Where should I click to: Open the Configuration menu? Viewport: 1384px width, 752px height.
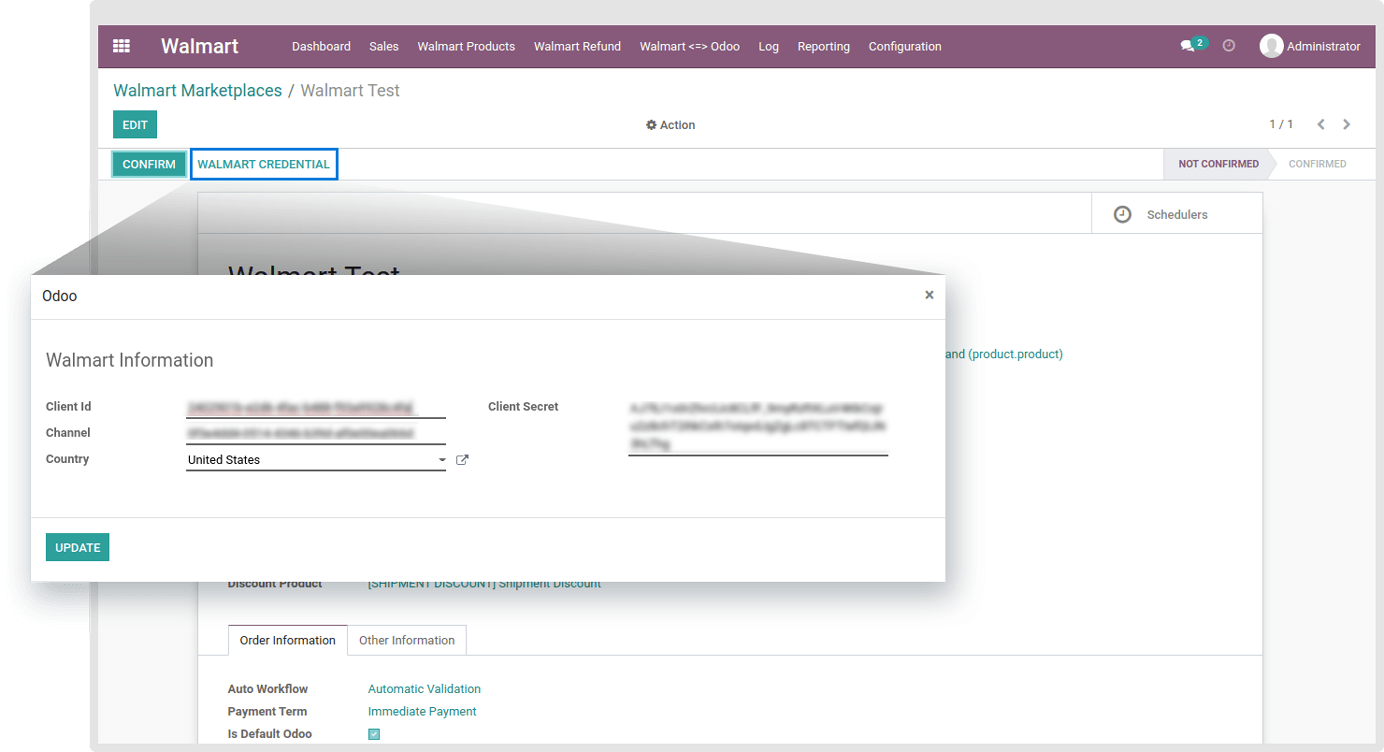(905, 46)
